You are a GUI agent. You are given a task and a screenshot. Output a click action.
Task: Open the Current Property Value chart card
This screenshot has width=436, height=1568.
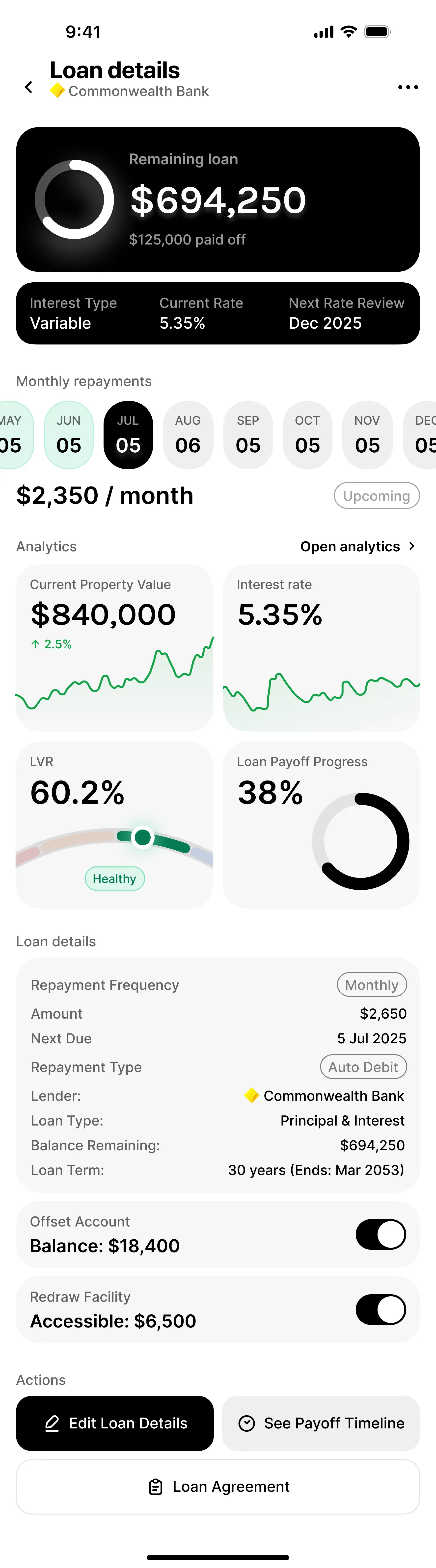[x=114, y=647]
